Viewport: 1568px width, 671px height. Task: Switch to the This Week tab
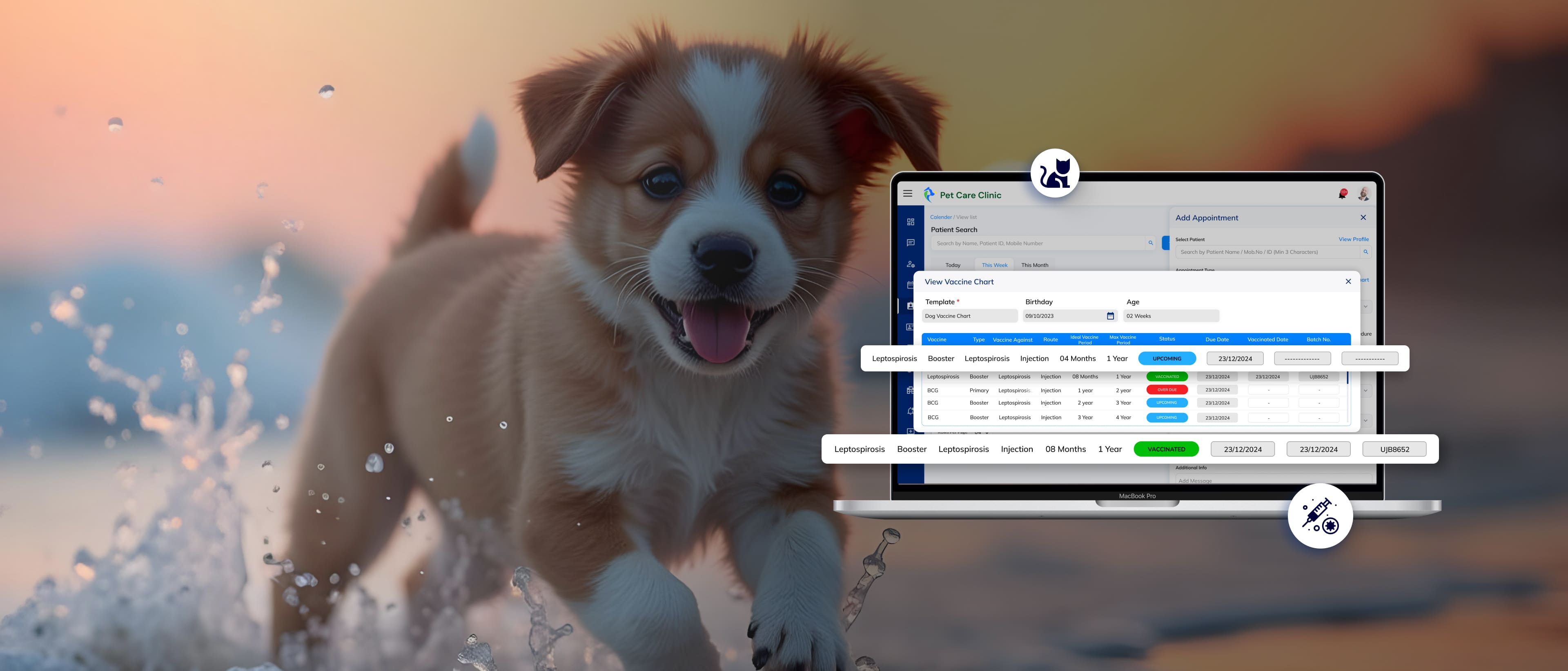tap(995, 265)
